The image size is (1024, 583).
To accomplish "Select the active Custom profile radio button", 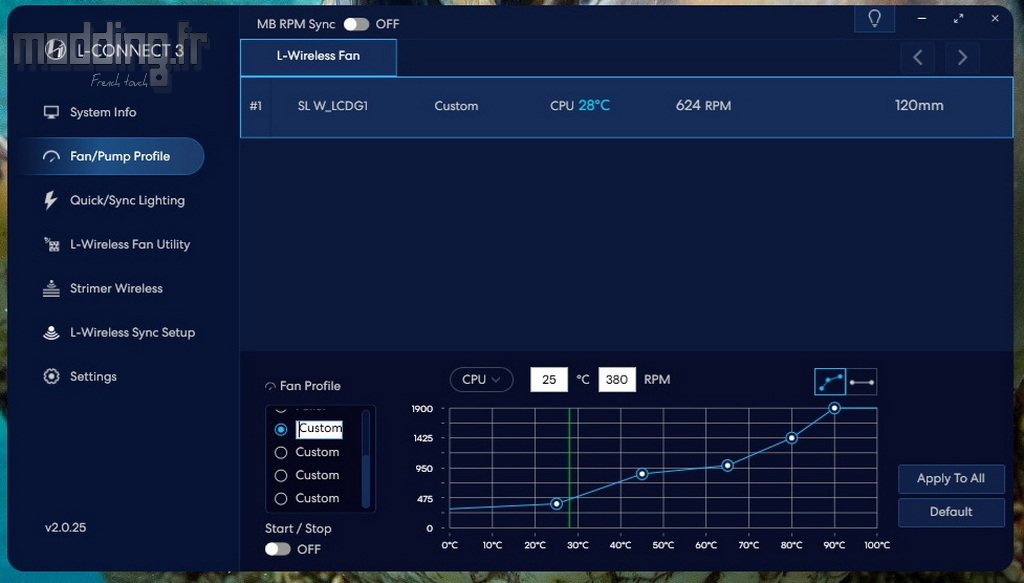I will 281,429.
